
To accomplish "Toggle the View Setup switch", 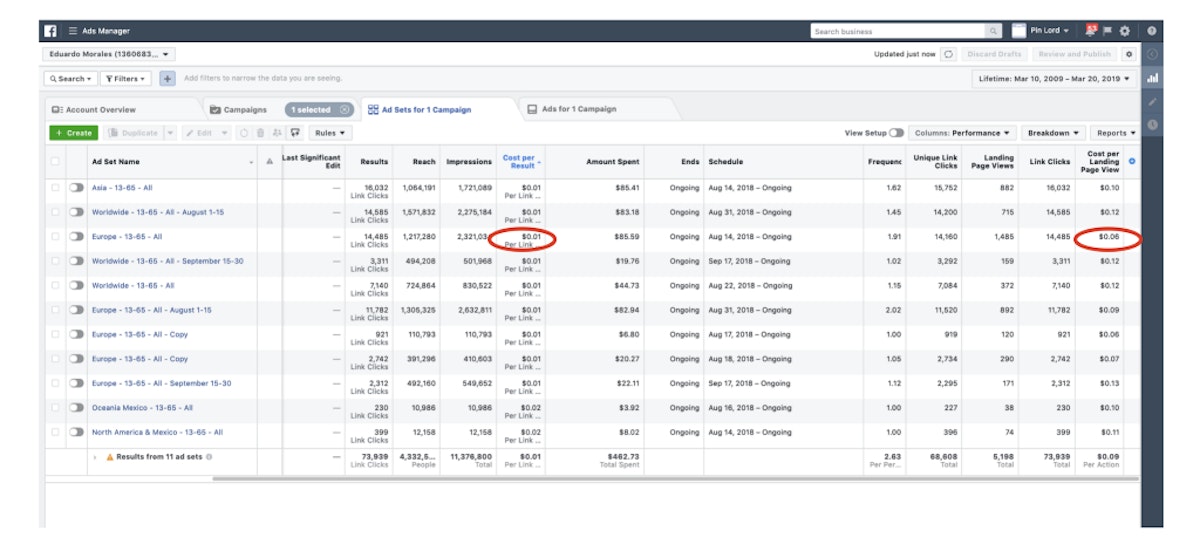I will (x=897, y=133).
